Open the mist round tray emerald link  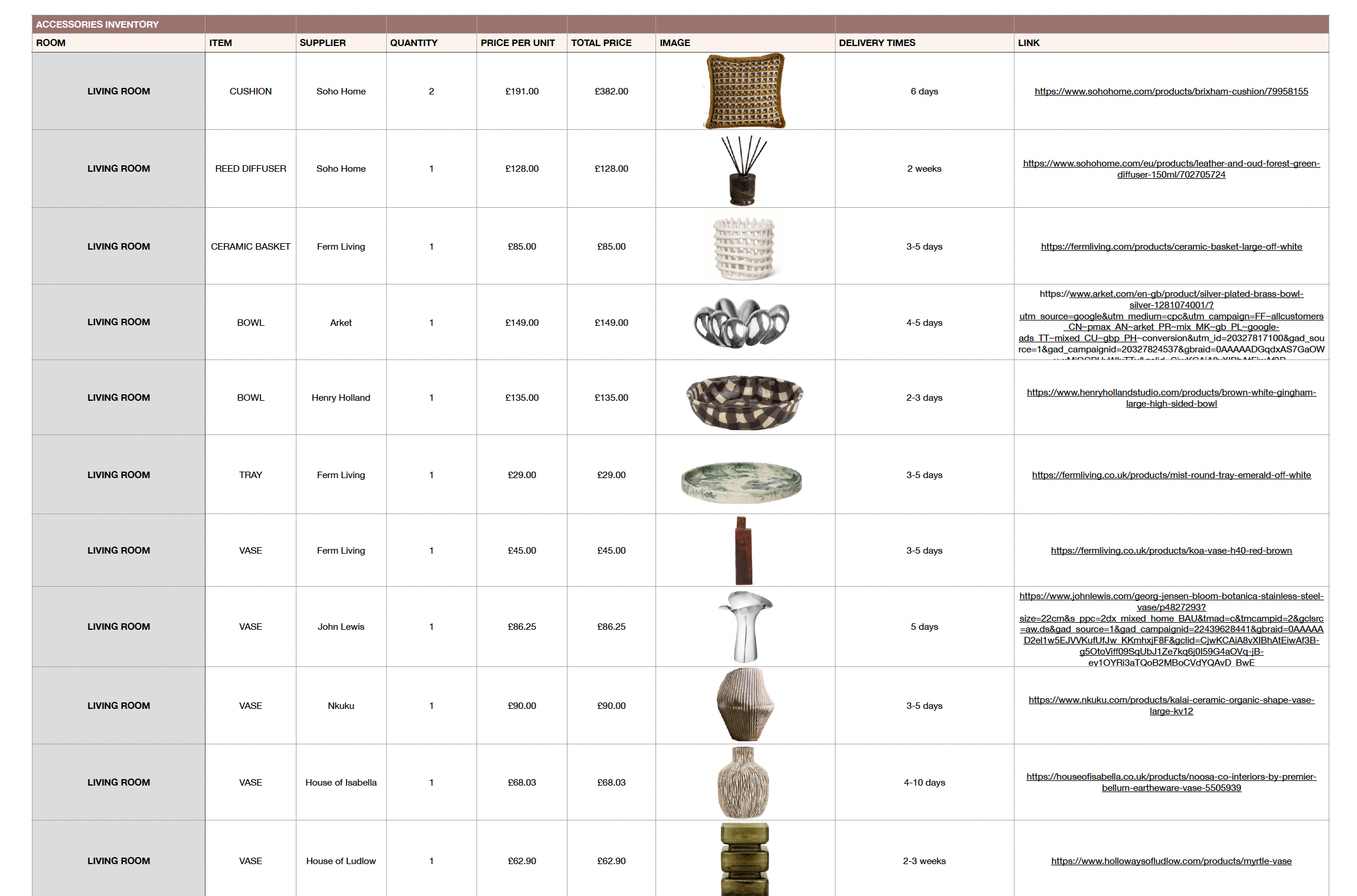pyautogui.click(x=1170, y=475)
